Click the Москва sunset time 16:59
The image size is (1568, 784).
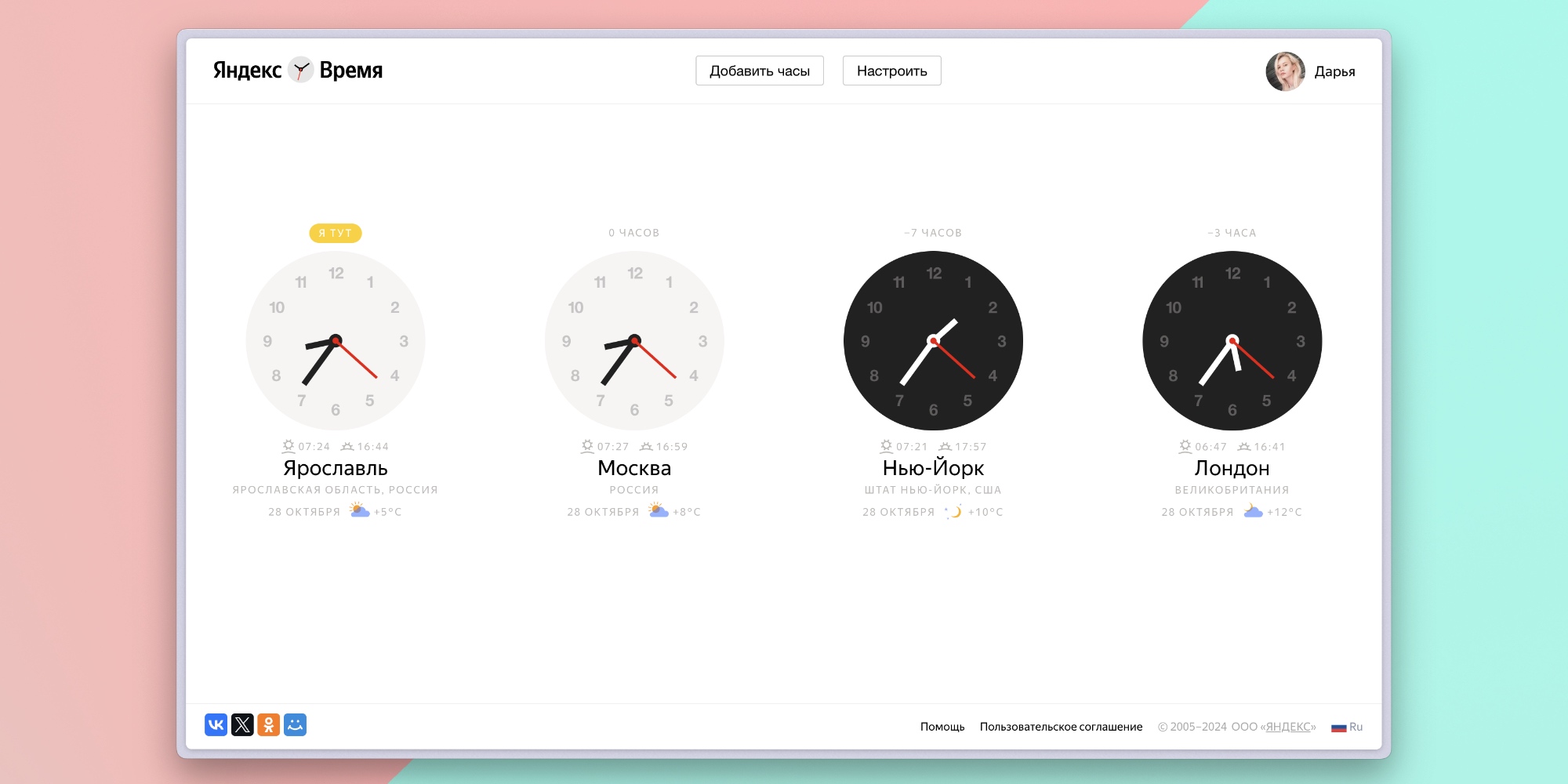pos(672,447)
